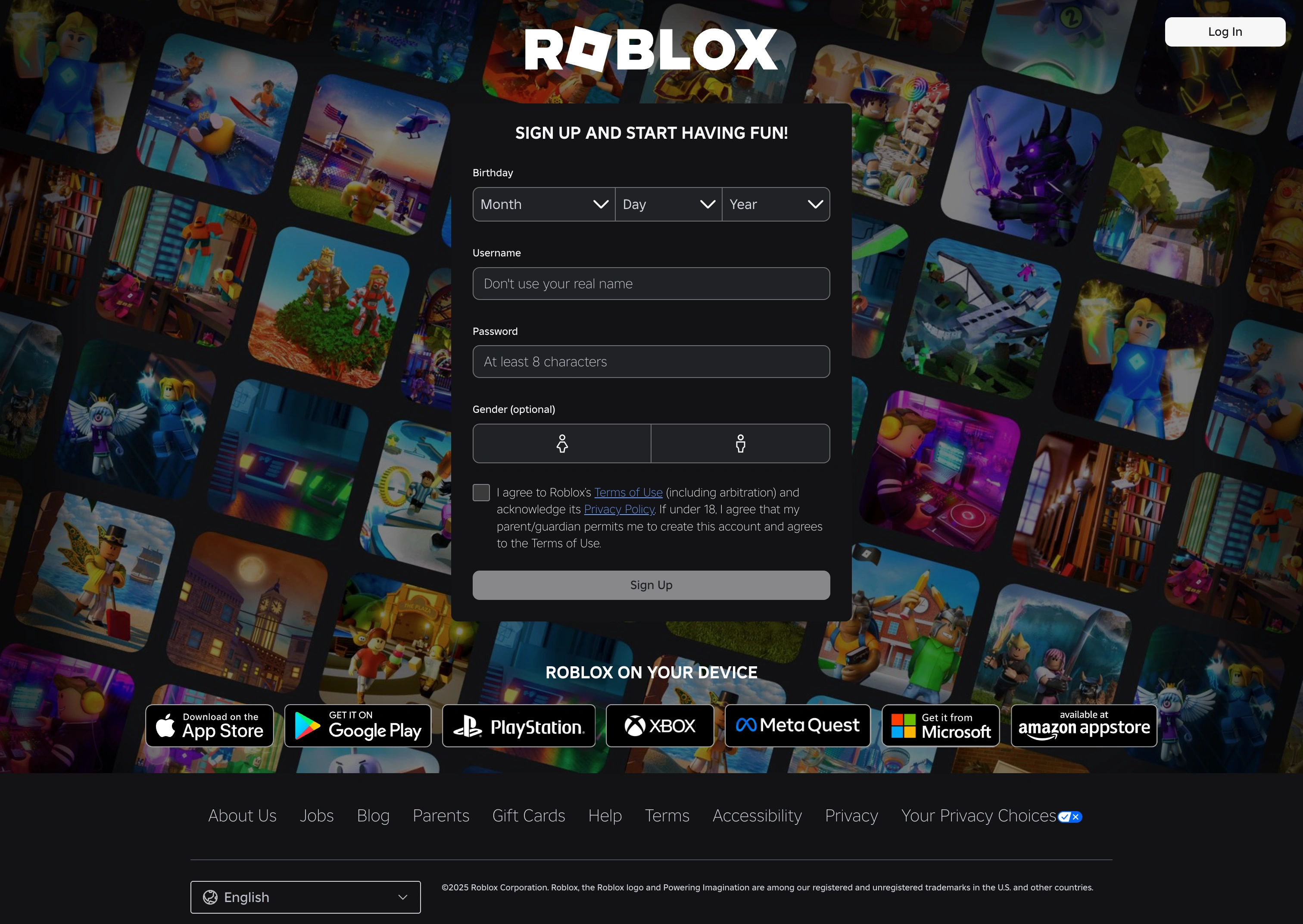
Task: Click the Your Privacy Choices opt-out icon
Action: click(x=1069, y=817)
